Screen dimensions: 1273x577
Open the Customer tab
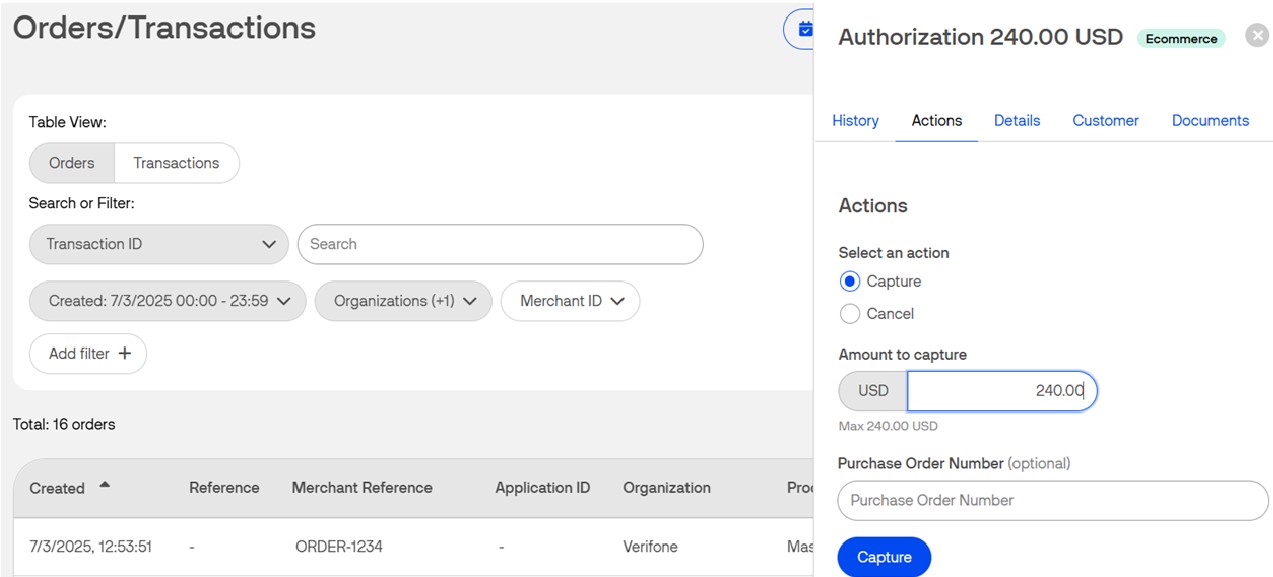(1105, 121)
